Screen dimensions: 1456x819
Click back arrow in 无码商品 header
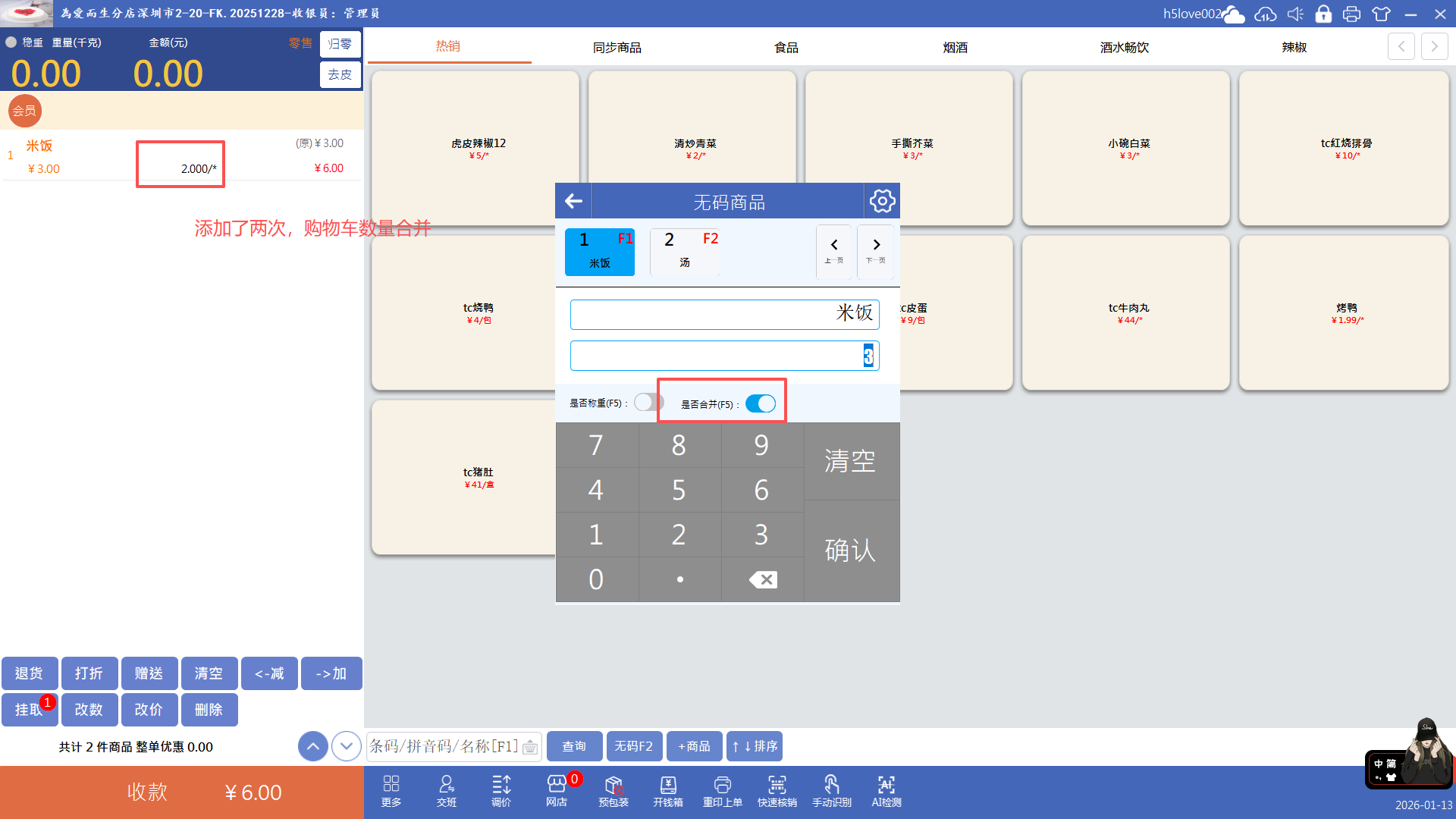click(574, 201)
